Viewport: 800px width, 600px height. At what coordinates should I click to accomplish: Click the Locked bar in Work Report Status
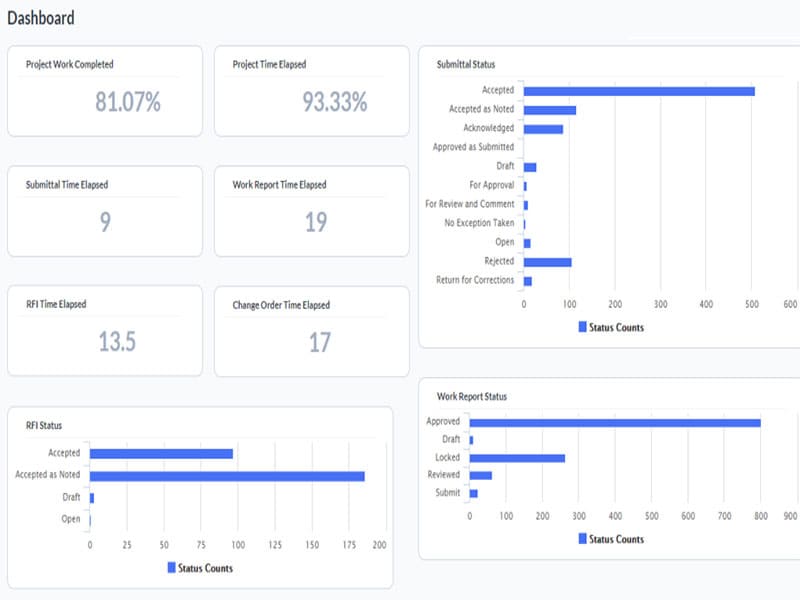[x=517, y=458]
